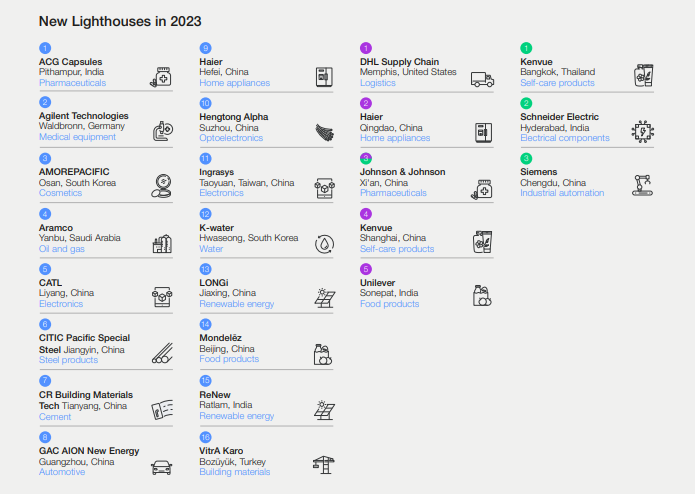The image size is (695, 494).
Task: Select the Steel products link
Action: point(68,360)
